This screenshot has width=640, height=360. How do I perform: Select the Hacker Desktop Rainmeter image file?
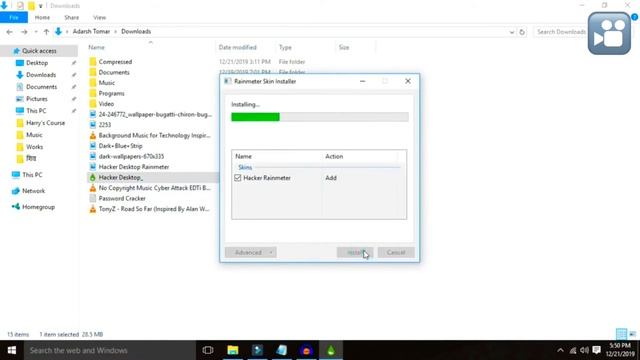[x=133, y=167]
